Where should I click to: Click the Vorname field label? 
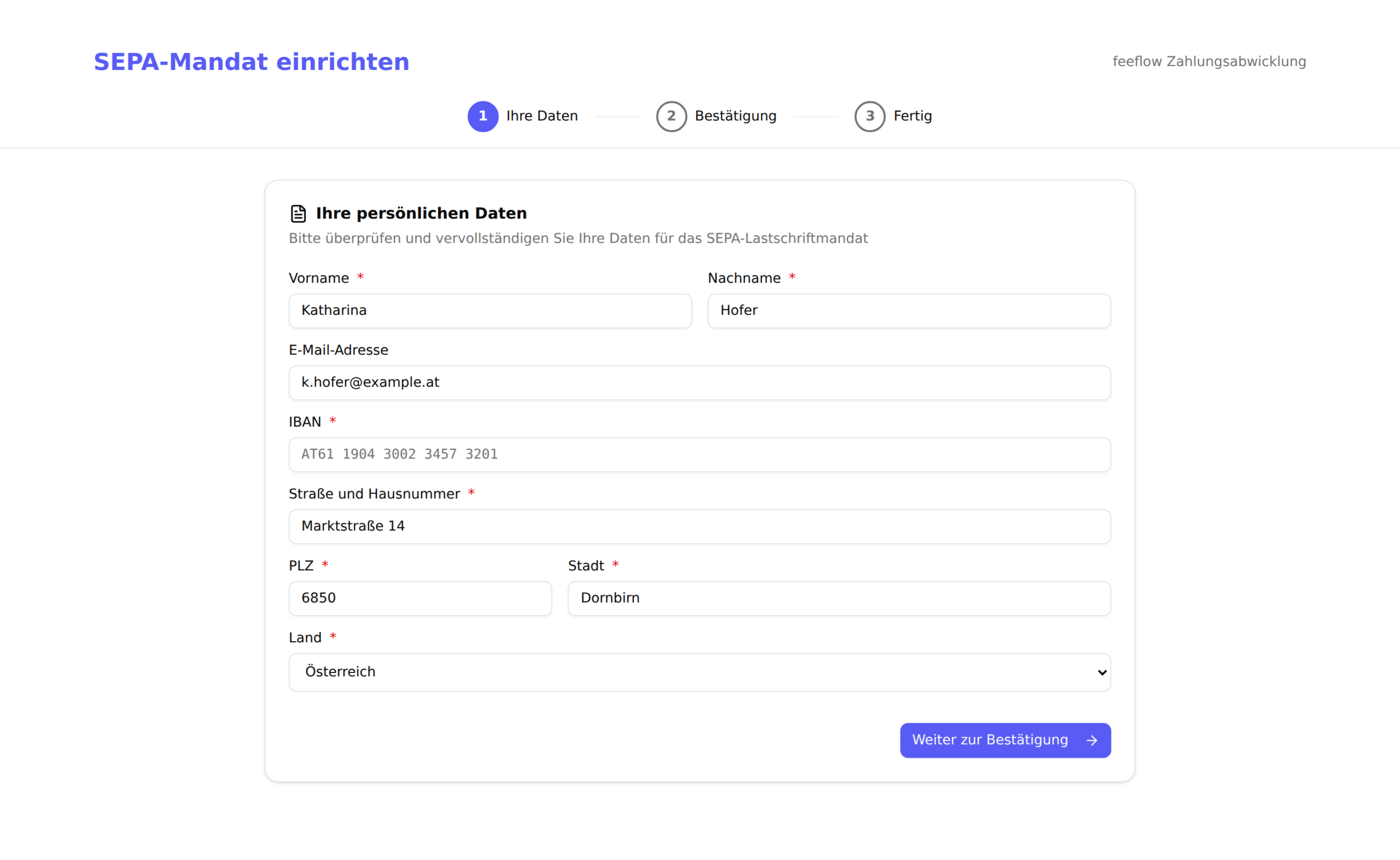coord(319,278)
